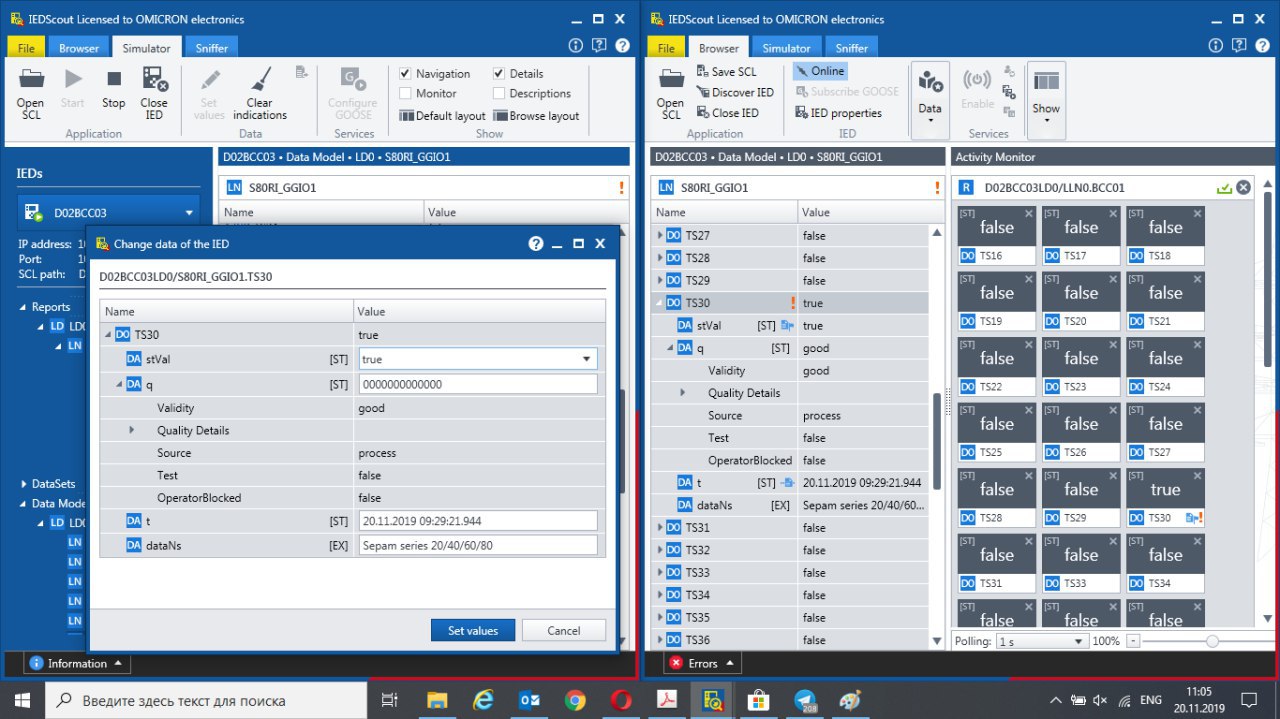Click the ENG language indicator
Screen dimensions: 1280x719
tap(1151, 700)
